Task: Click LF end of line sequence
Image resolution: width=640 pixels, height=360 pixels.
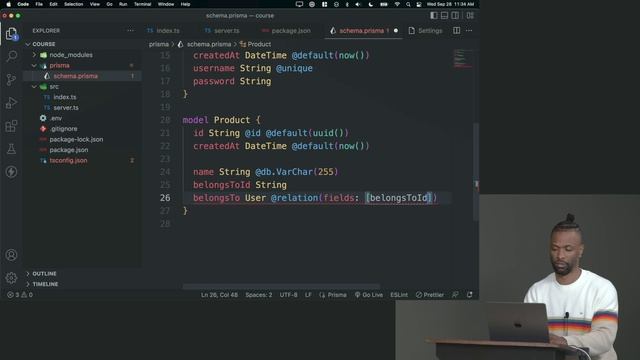Action: (308, 295)
